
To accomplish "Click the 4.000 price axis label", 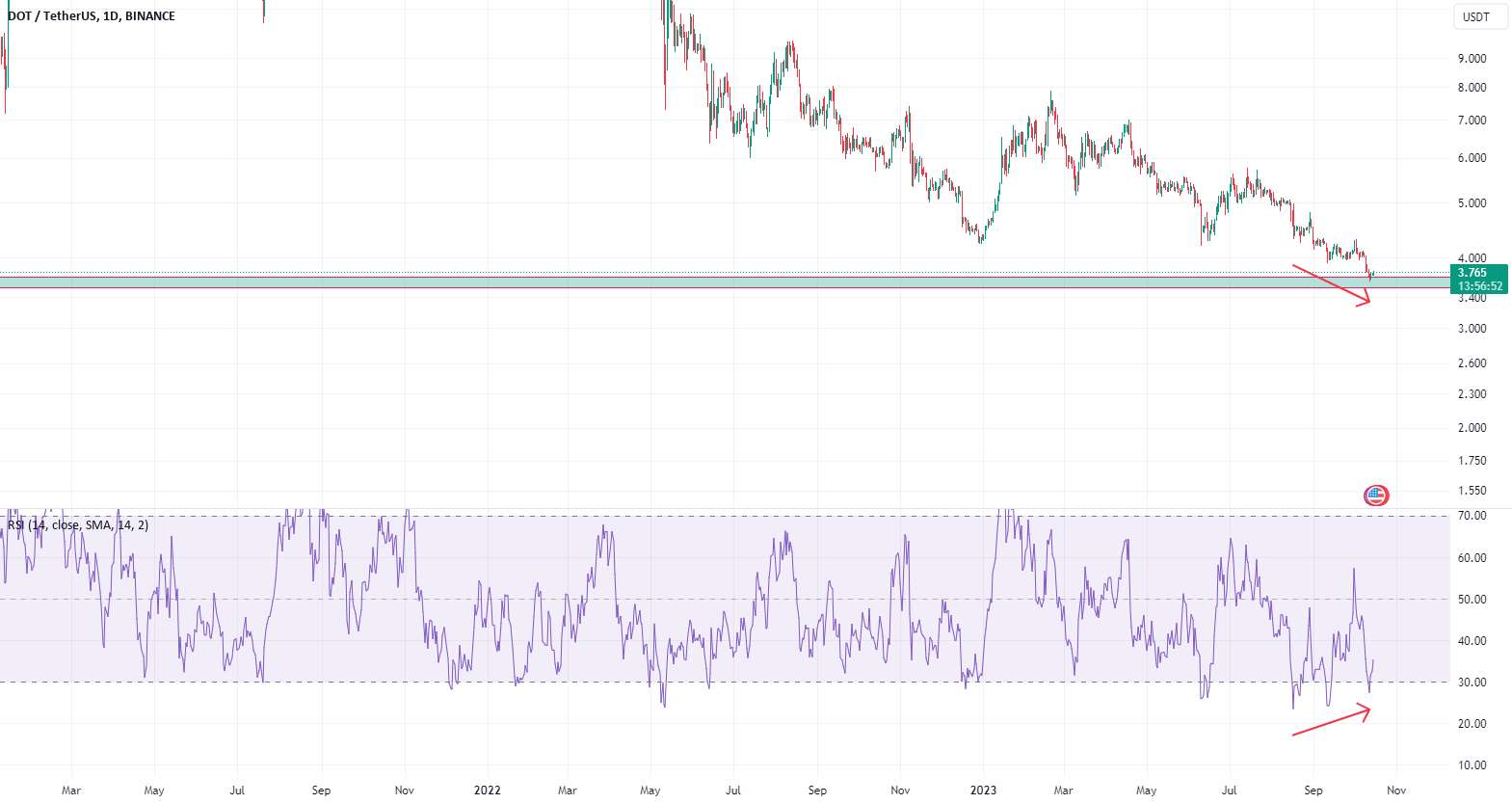I will [1472, 258].
